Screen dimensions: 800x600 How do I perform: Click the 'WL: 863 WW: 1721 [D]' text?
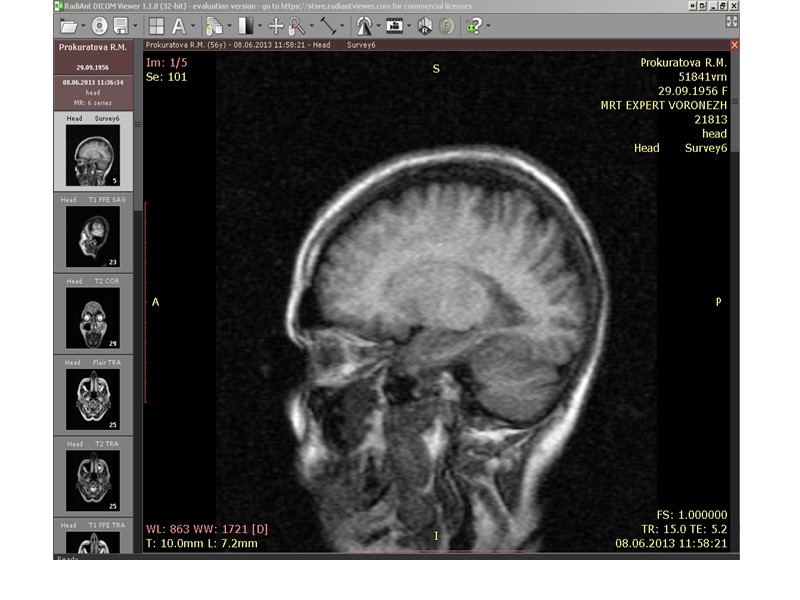click(x=207, y=529)
